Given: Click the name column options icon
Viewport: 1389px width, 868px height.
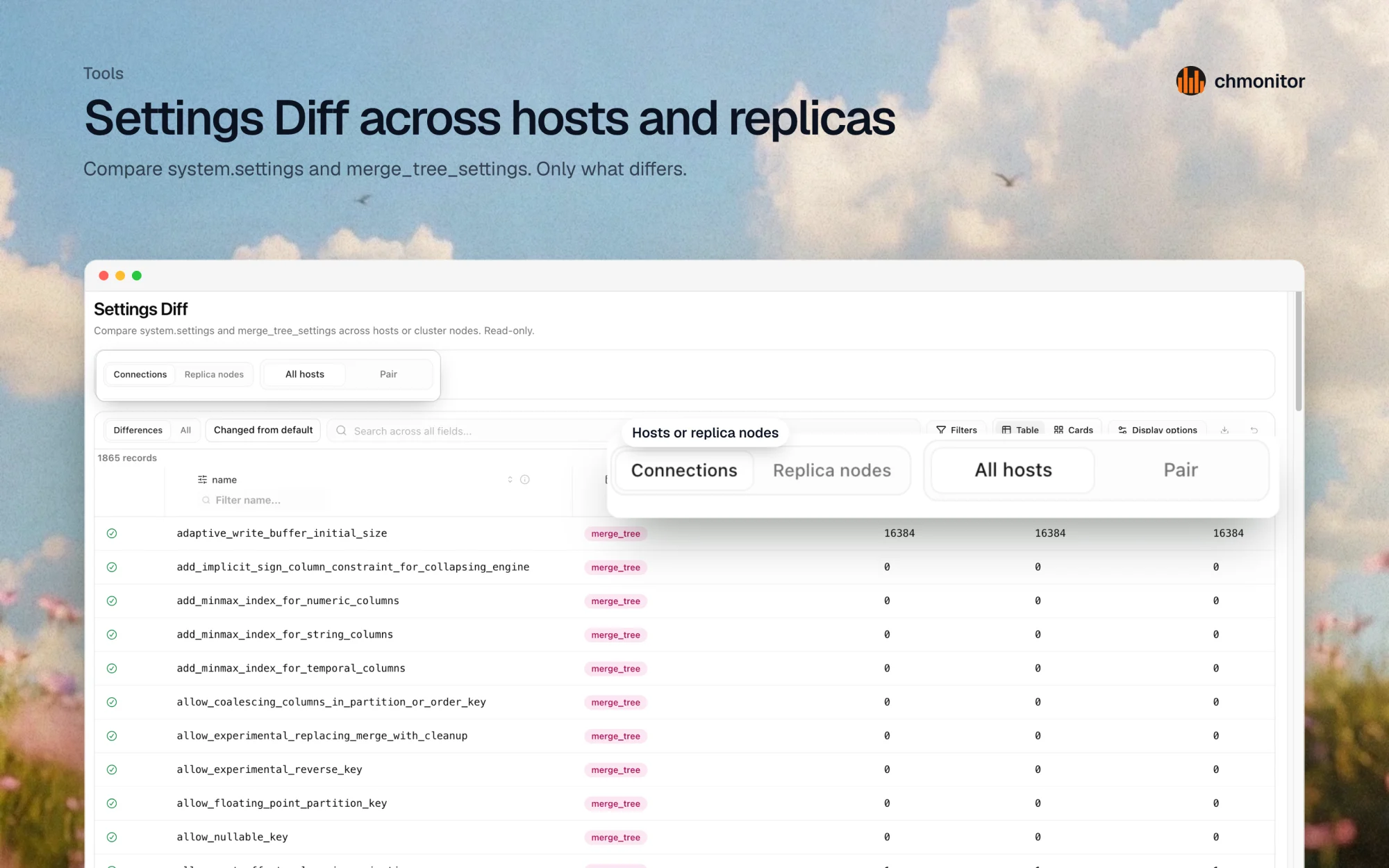Looking at the screenshot, I should (x=202, y=480).
